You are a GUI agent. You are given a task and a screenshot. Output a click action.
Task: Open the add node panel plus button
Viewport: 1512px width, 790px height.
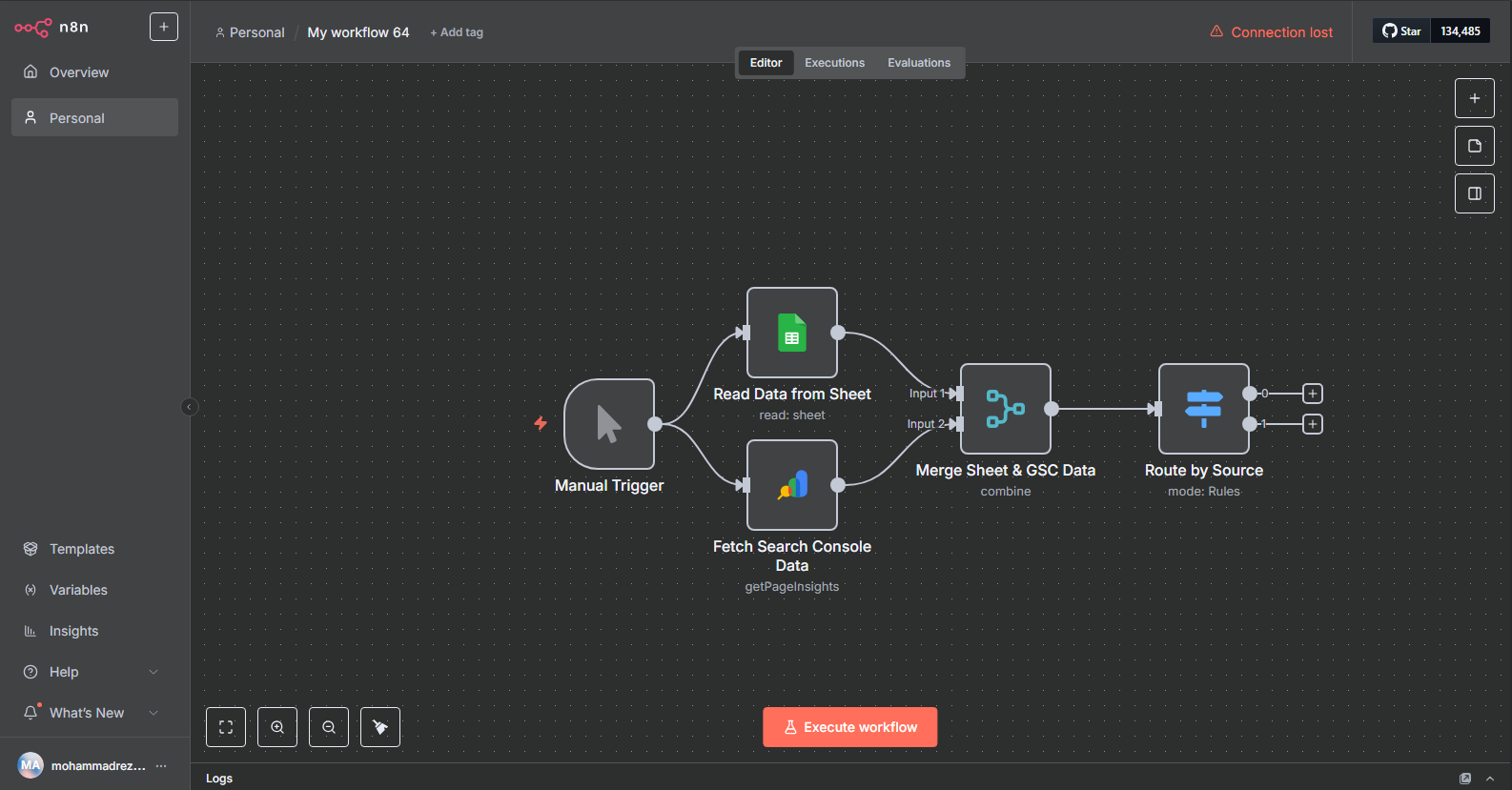pos(1474,98)
